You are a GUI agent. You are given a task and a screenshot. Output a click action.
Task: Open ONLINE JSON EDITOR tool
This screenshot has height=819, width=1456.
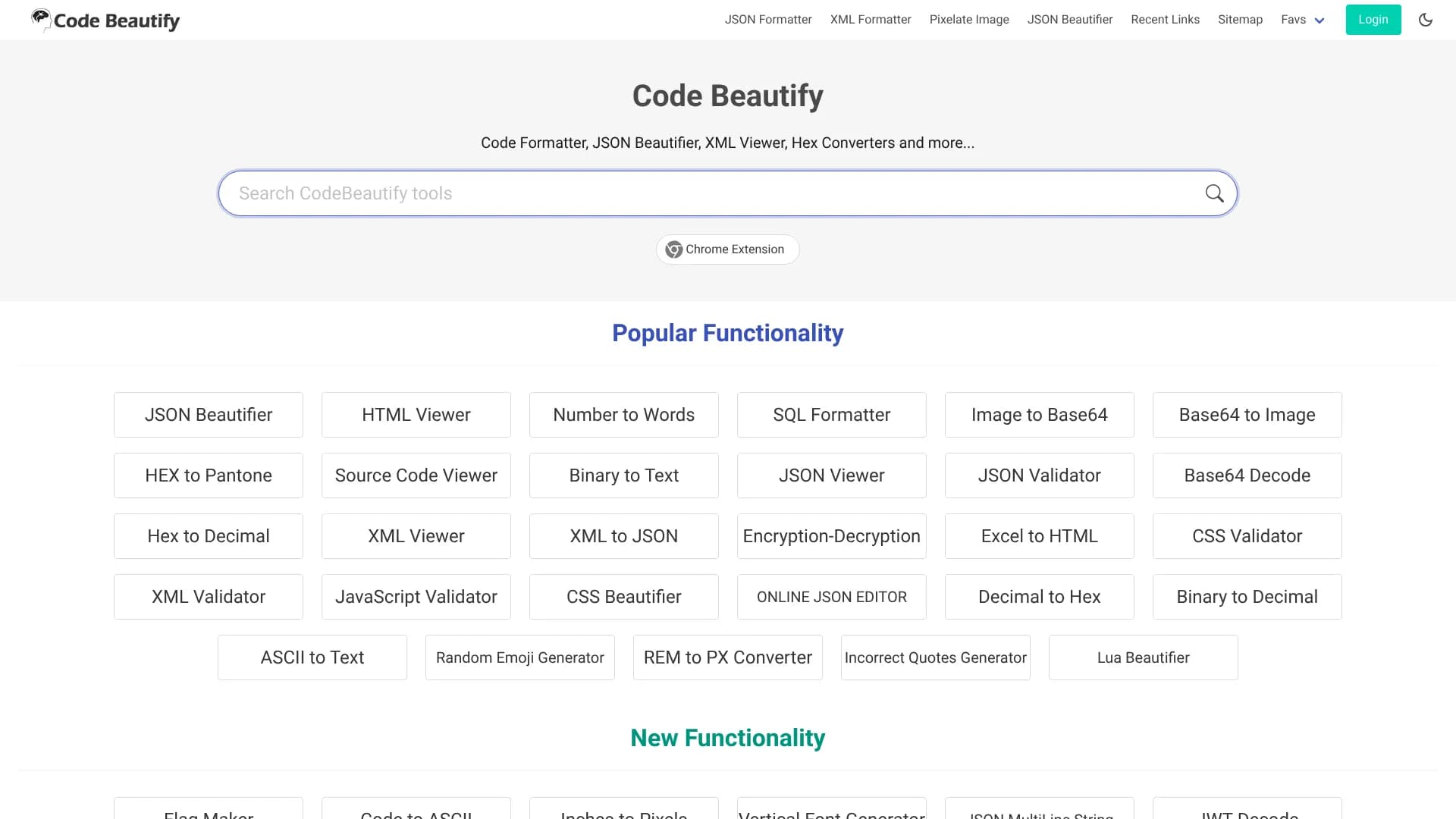(x=832, y=597)
